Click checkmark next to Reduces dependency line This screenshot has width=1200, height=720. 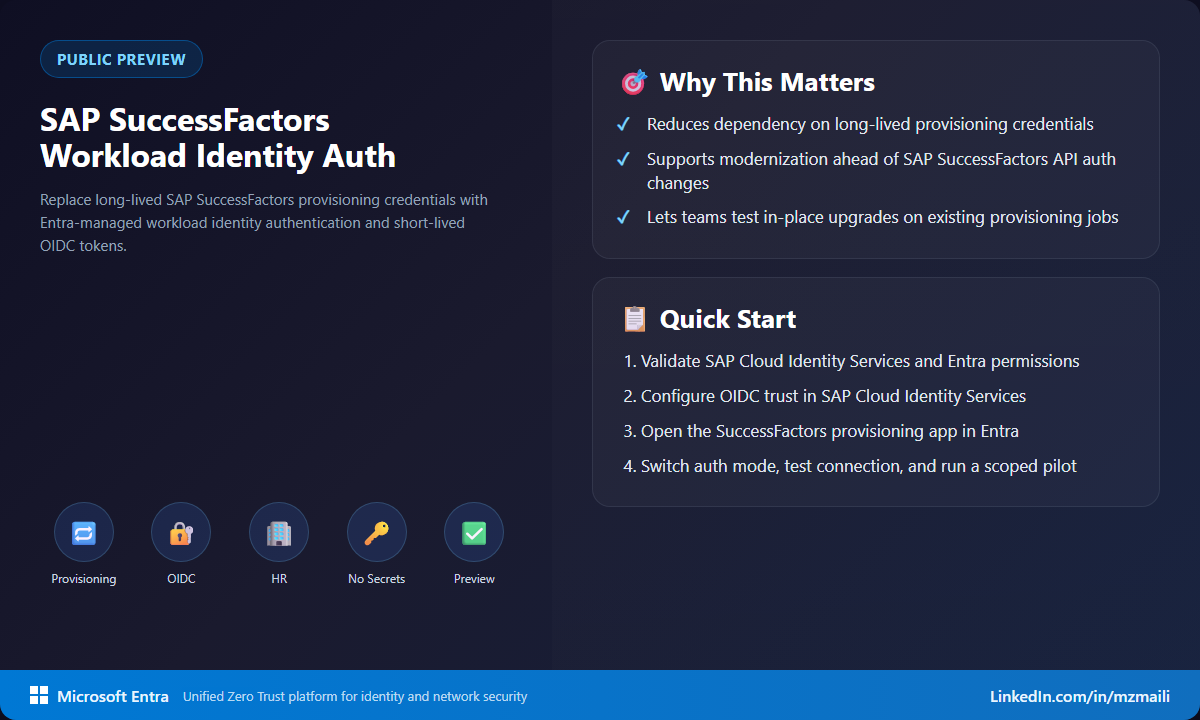(x=623, y=124)
